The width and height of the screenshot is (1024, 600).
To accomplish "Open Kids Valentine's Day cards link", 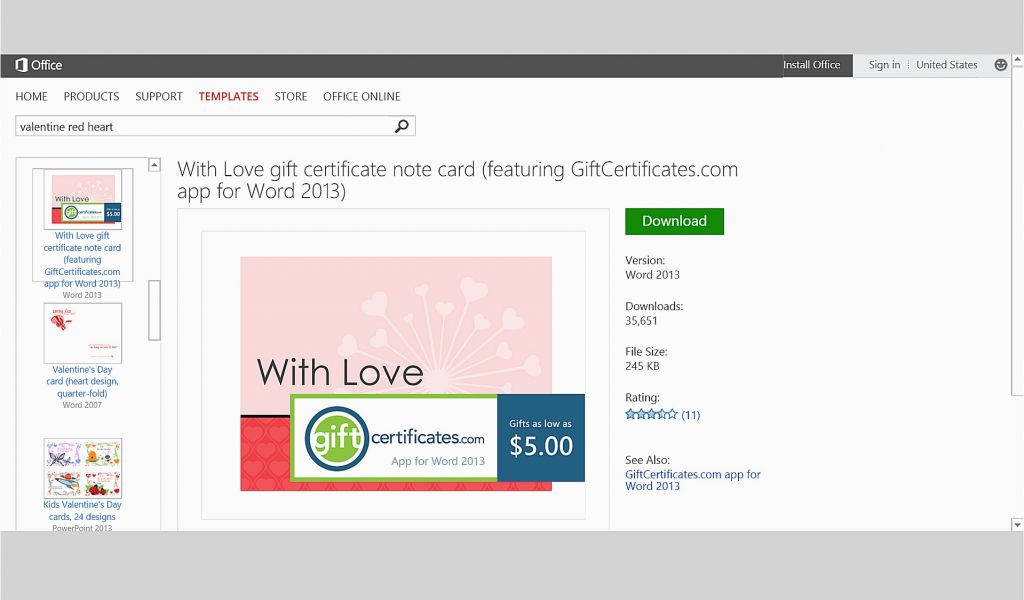I will click(x=82, y=511).
